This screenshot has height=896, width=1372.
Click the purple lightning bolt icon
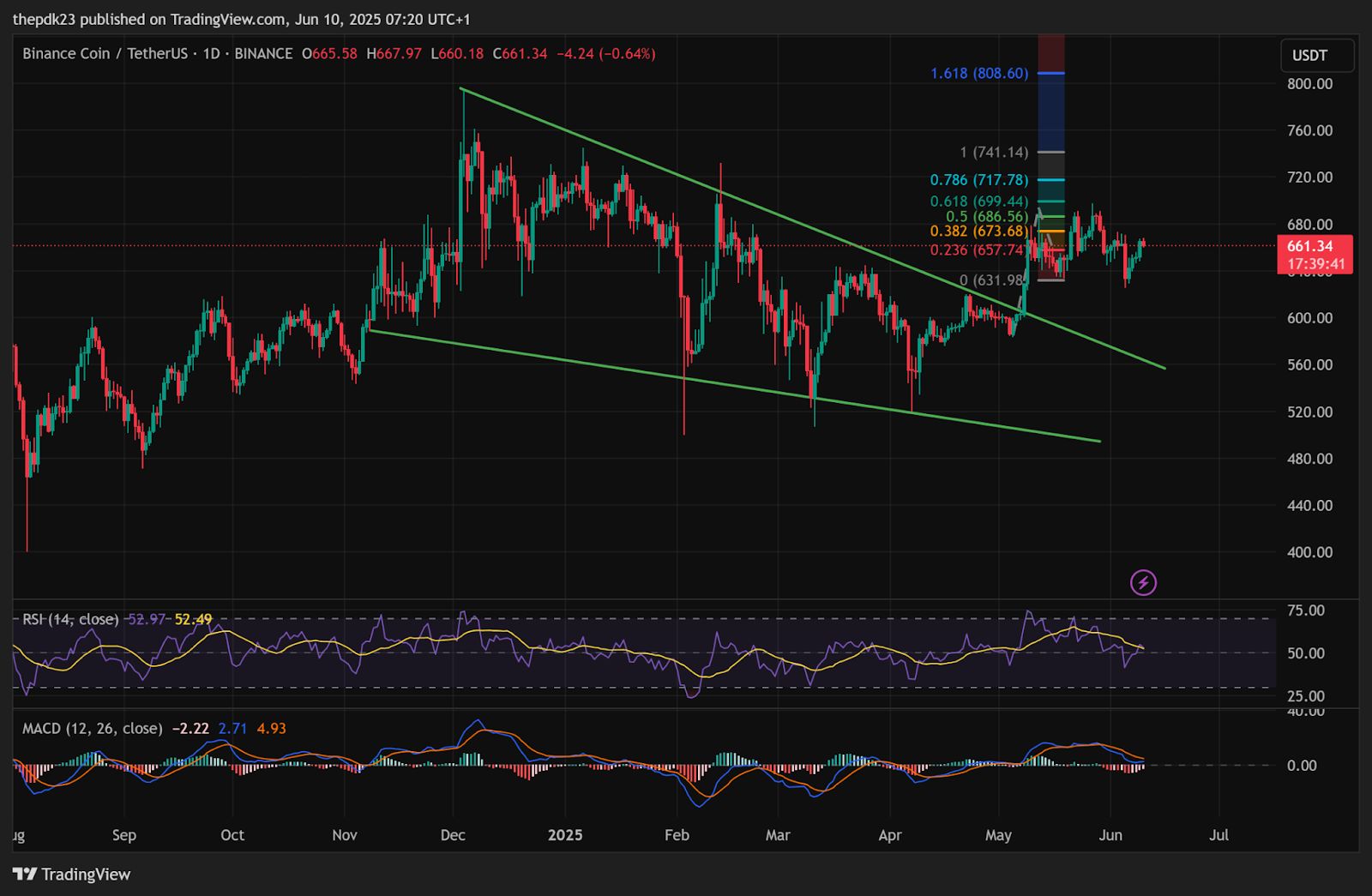1143,583
